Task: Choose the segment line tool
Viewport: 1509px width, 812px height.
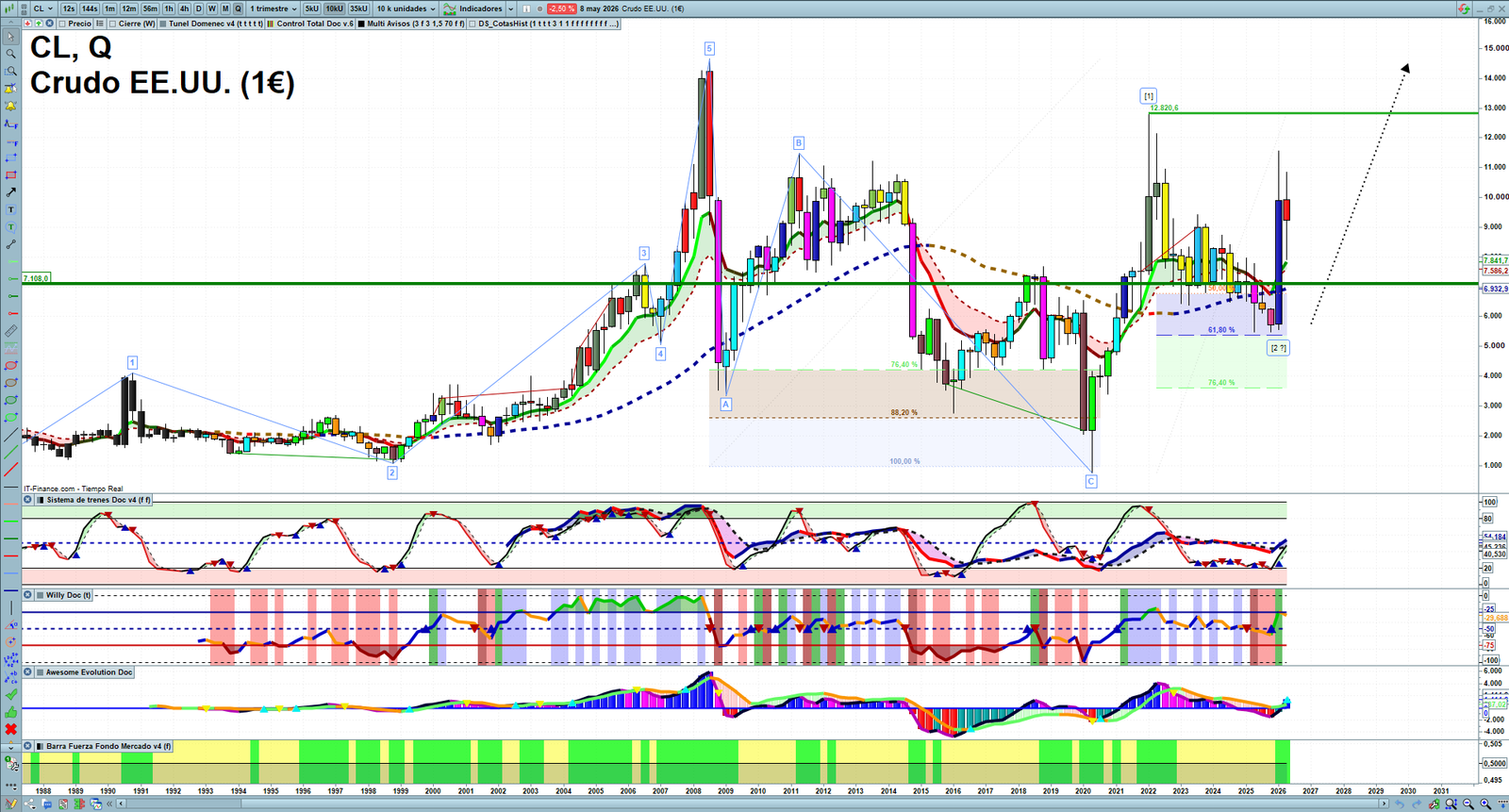Action: tap(10, 244)
